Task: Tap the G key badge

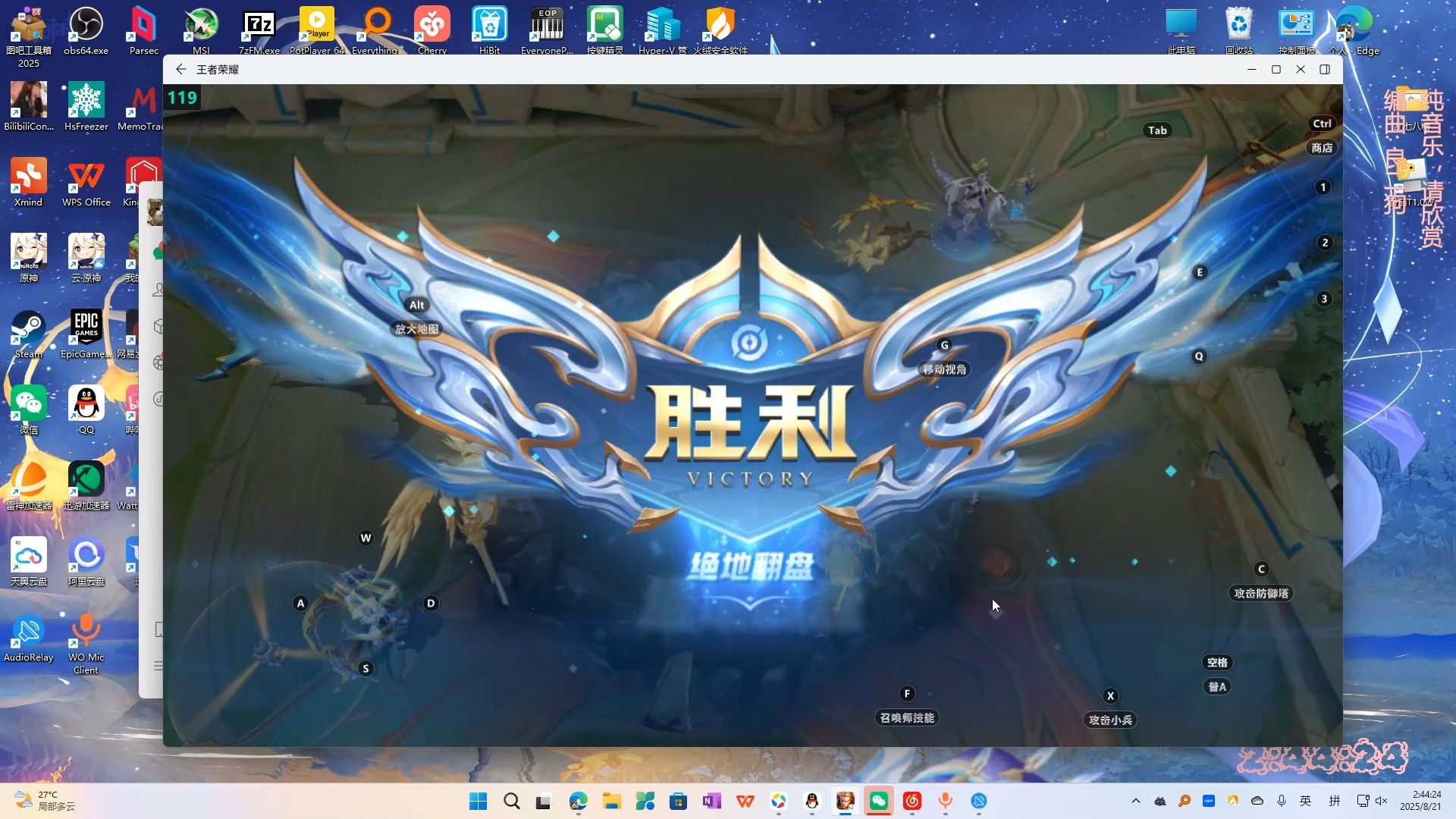Action: click(944, 345)
